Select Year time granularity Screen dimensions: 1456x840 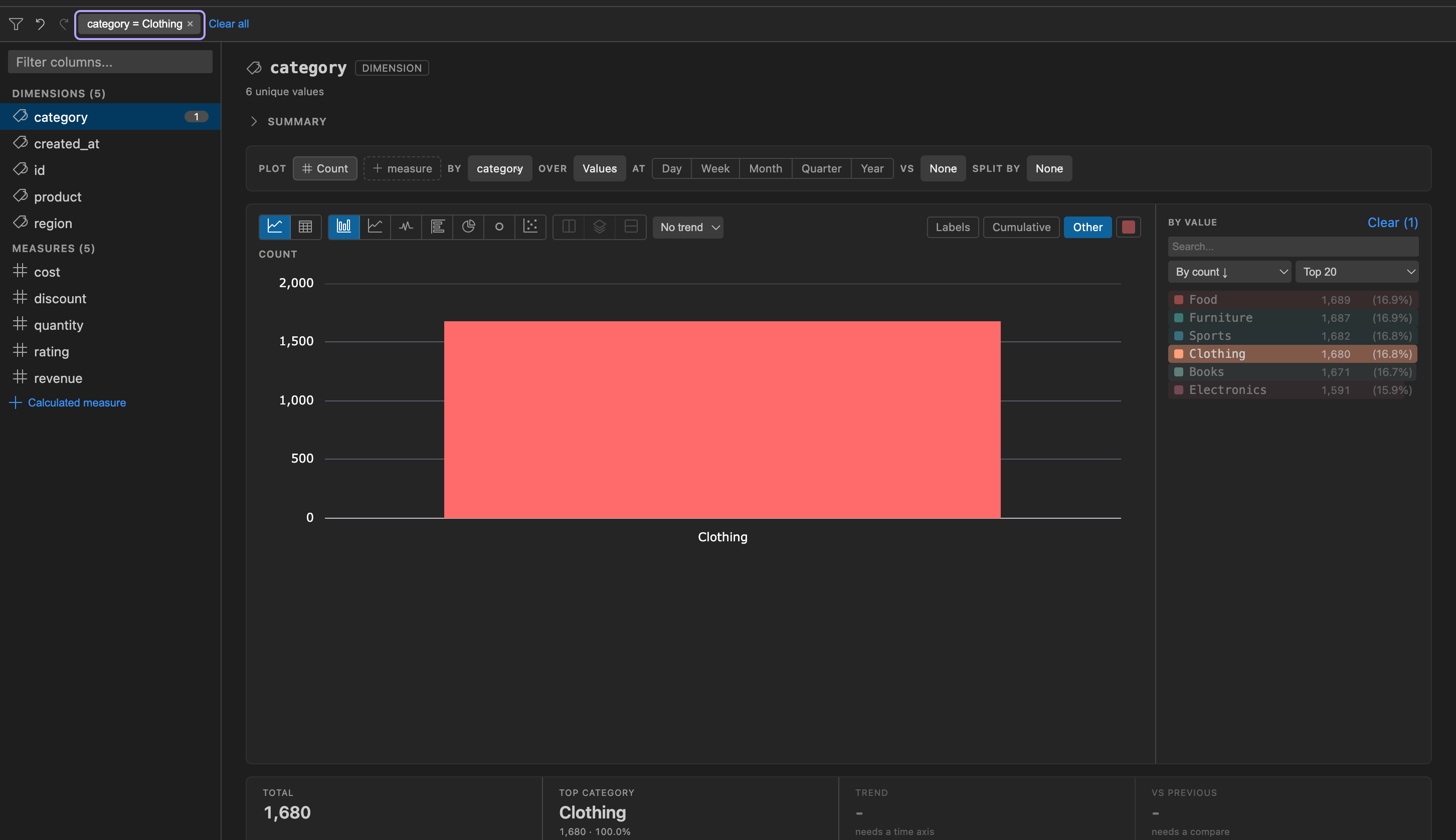point(872,168)
